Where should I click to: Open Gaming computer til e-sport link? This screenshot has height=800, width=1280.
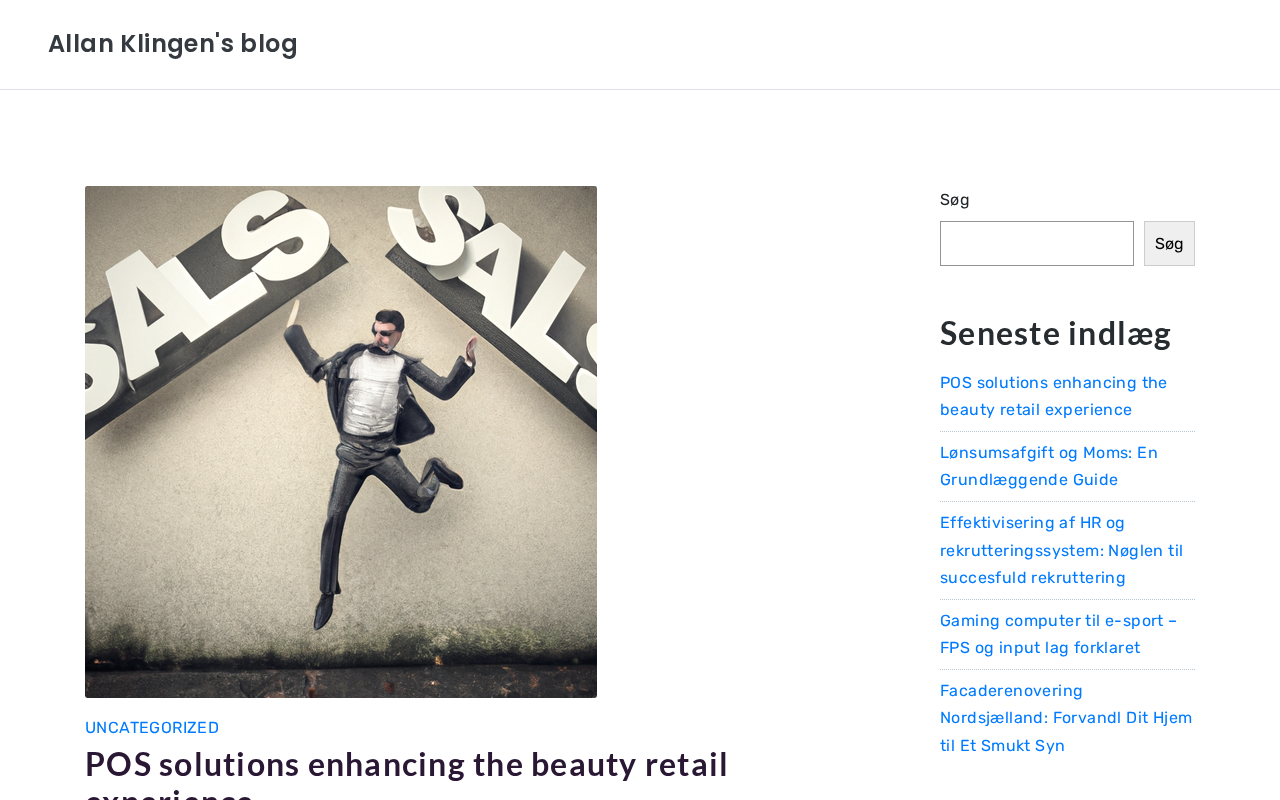pyautogui.click(x=1058, y=634)
